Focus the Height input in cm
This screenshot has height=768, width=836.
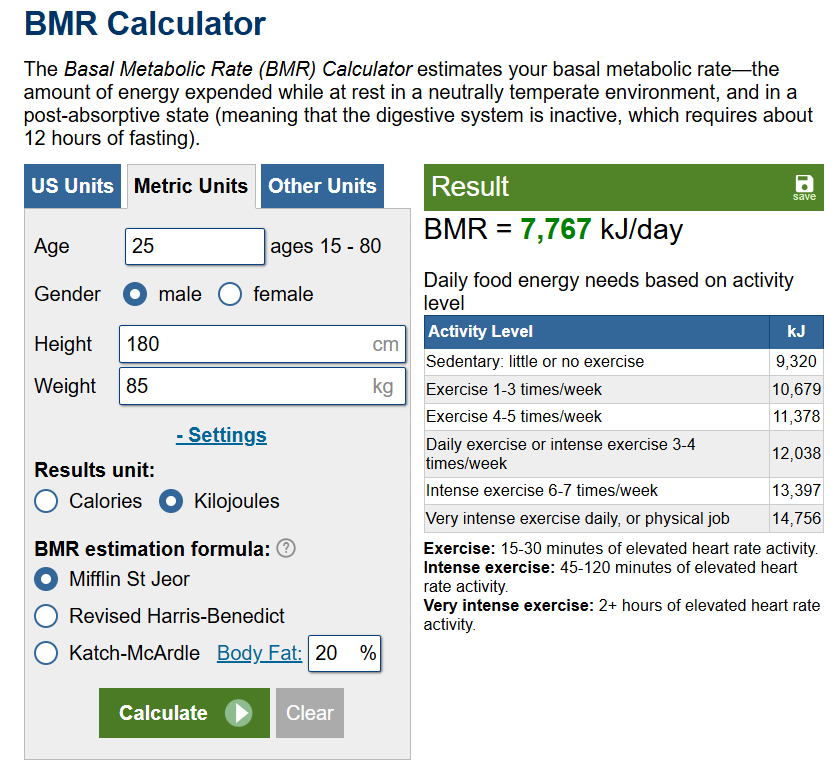pyautogui.click(x=244, y=344)
